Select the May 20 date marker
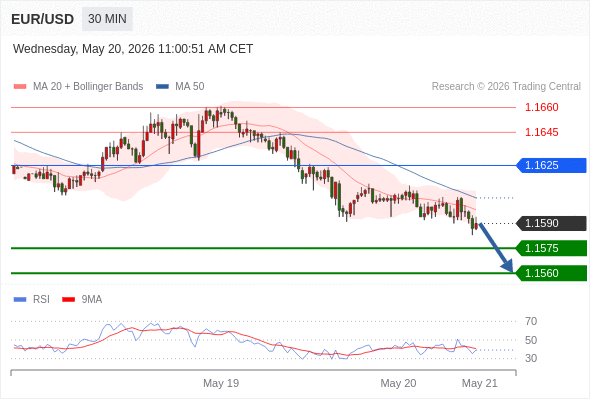The width and height of the screenshot is (590, 400). (x=398, y=383)
